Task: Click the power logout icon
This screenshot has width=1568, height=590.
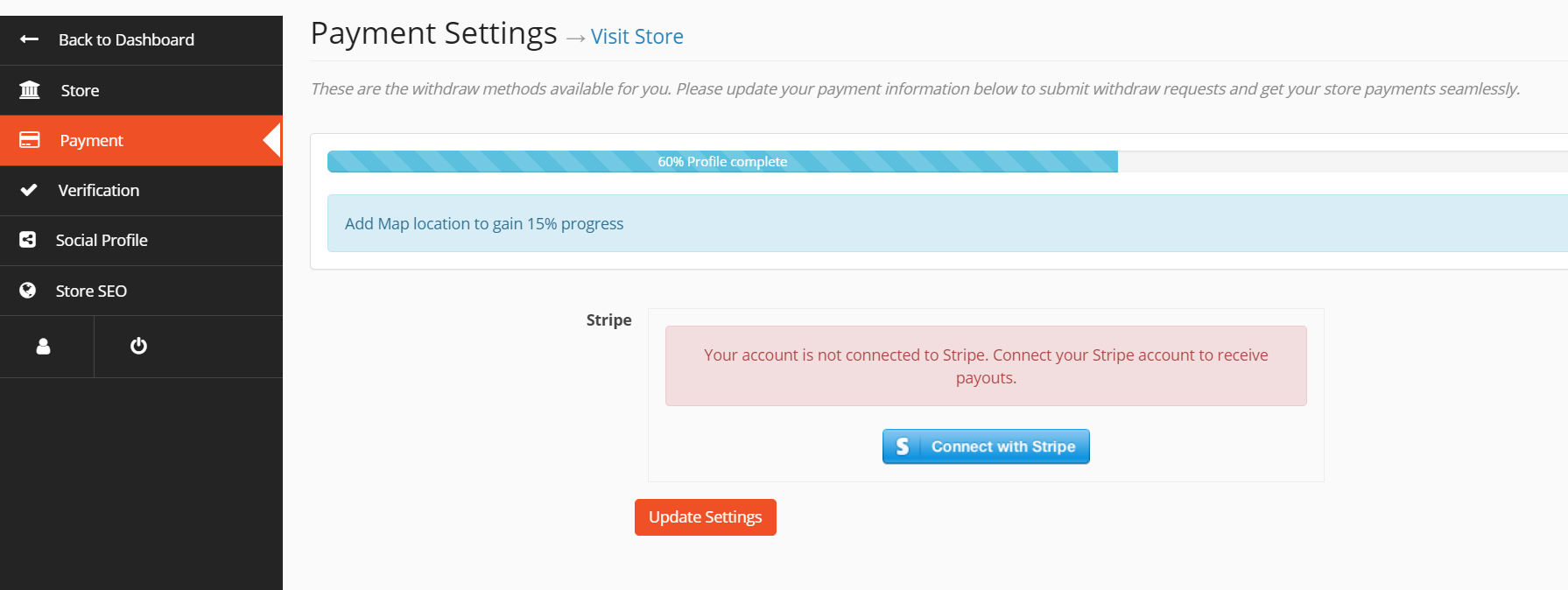Action: click(x=138, y=347)
